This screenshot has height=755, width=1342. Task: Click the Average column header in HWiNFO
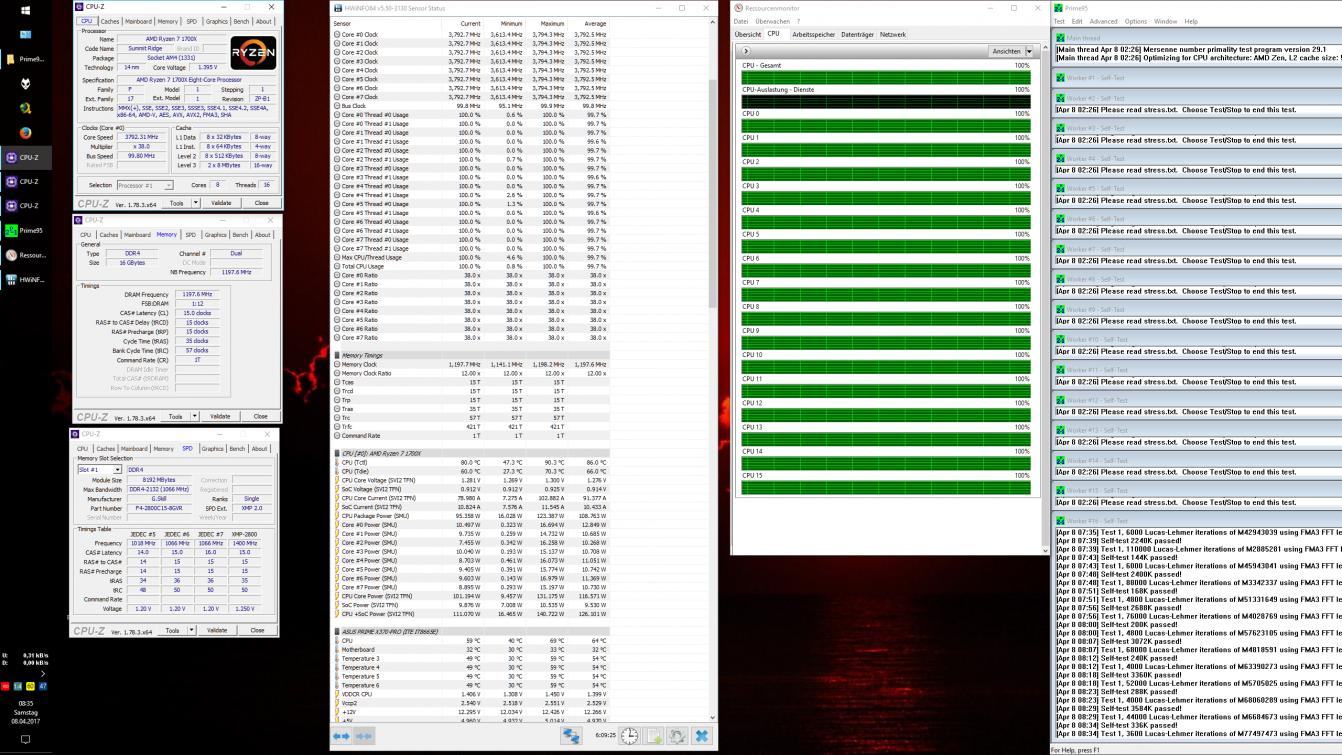pyautogui.click(x=595, y=23)
